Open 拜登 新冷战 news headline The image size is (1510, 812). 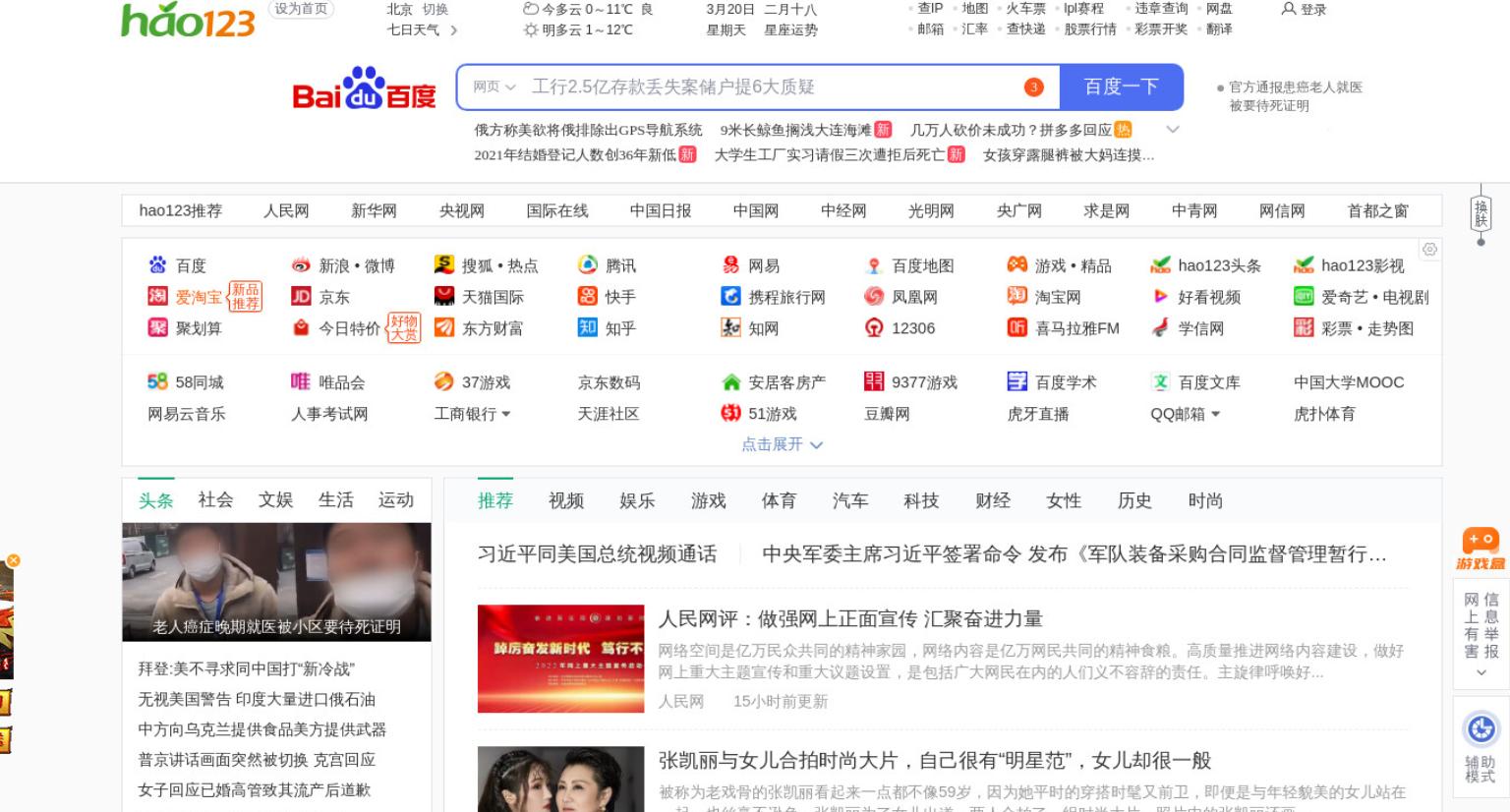[x=246, y=668]
